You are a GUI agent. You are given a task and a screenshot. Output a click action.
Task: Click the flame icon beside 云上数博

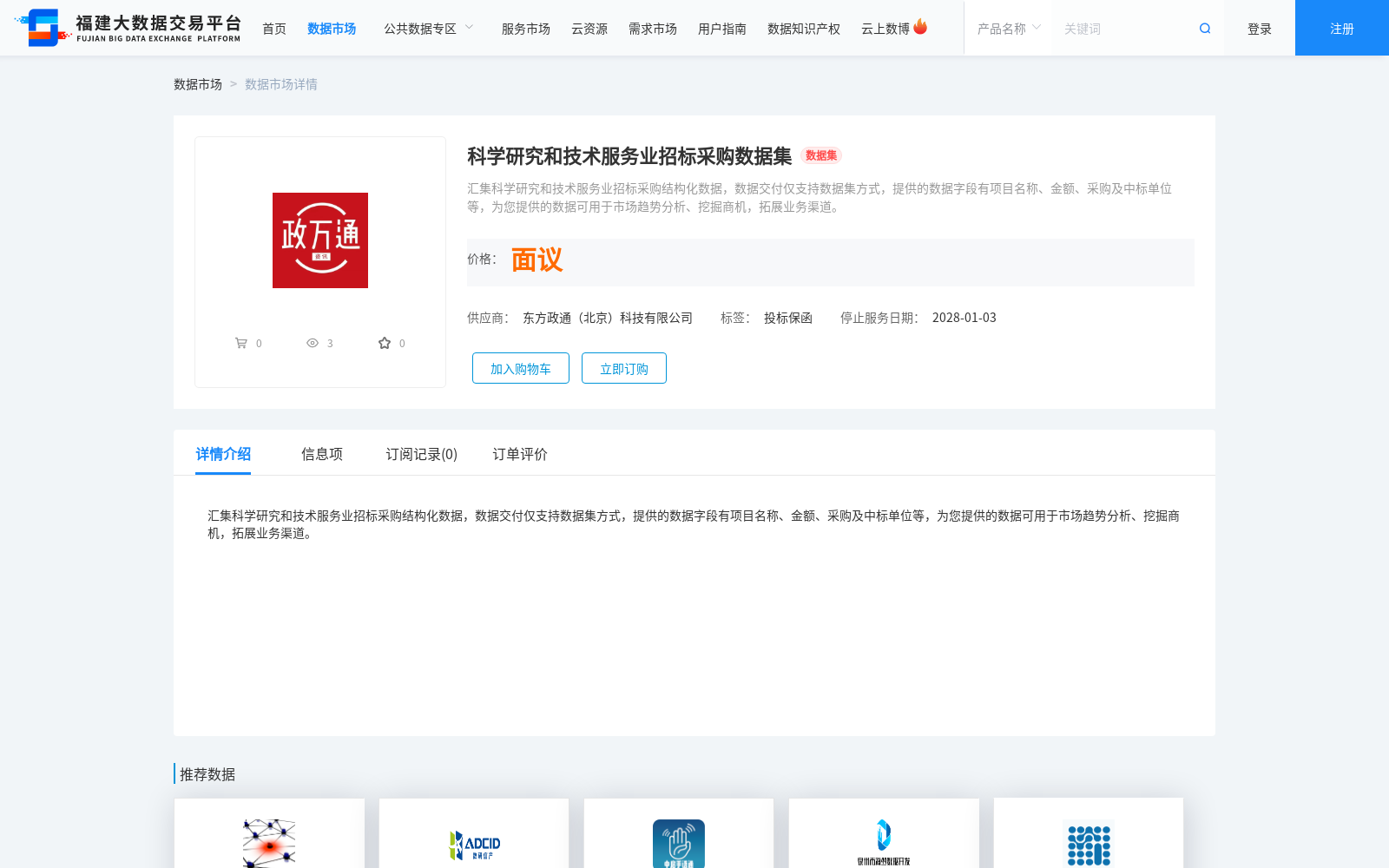coord(920,27)
